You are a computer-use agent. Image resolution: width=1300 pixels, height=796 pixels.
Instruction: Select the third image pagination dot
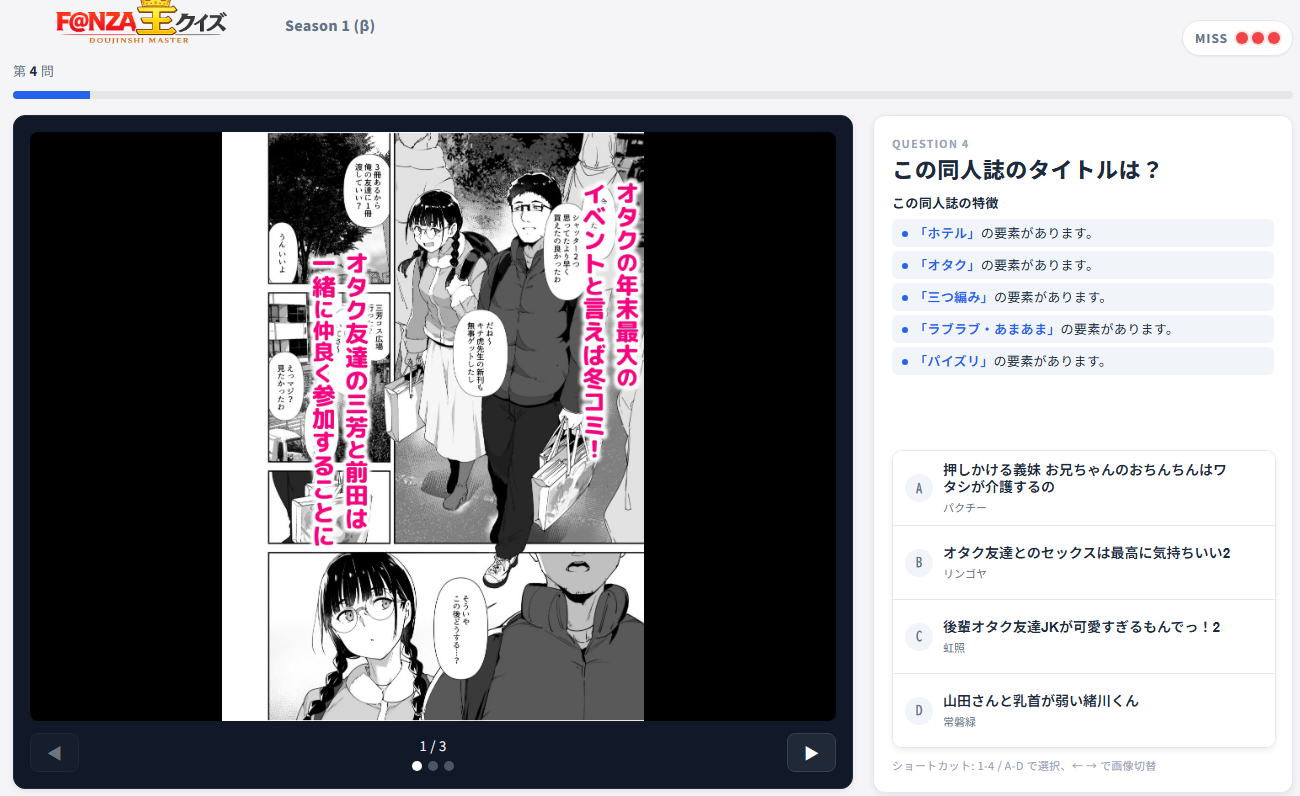coord(449,766)
